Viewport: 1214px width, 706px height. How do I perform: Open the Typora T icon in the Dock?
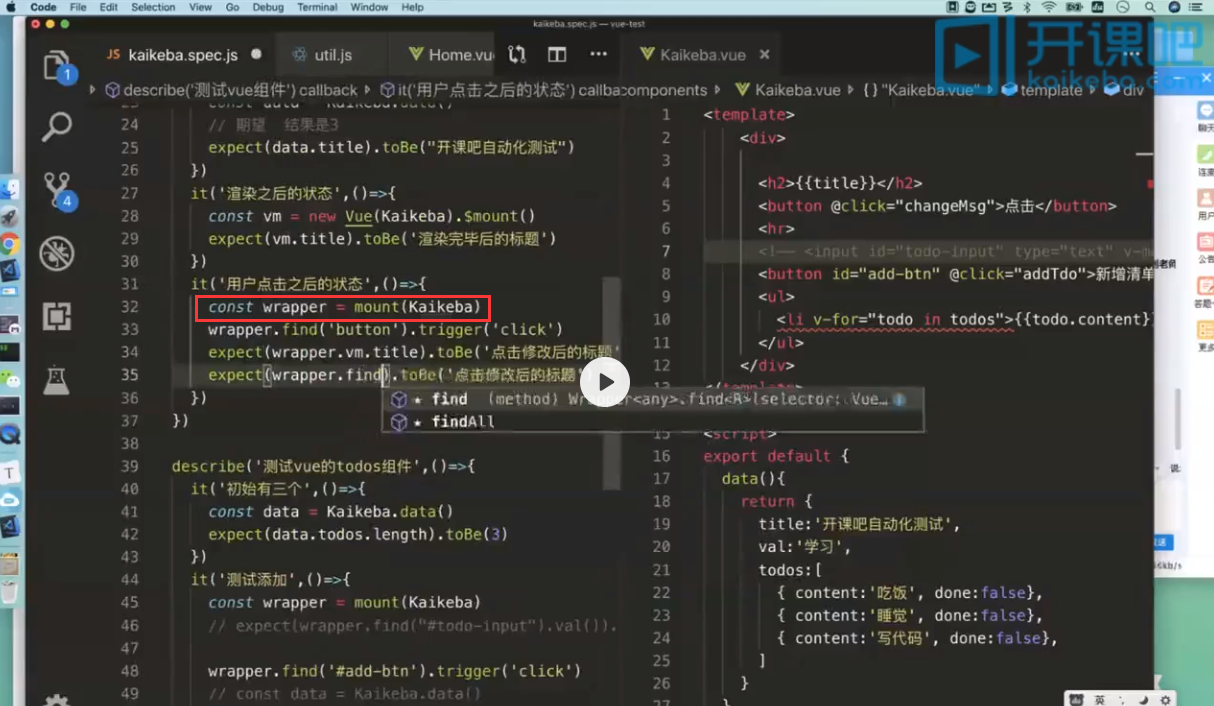pos(10,472)
